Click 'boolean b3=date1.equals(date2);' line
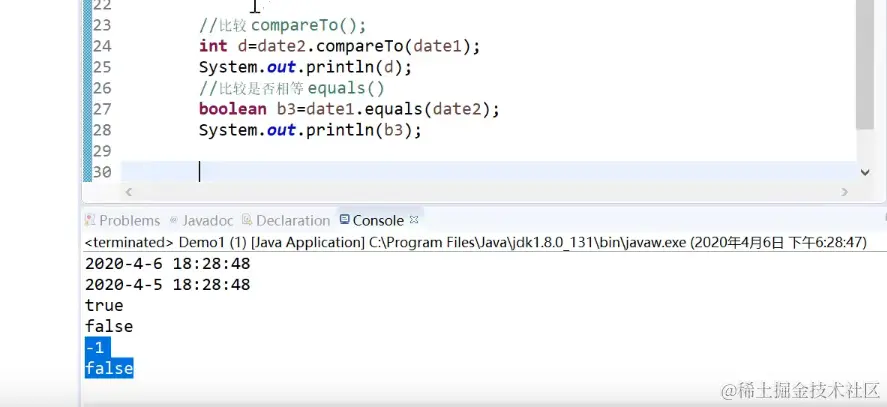Image resolution: width=887 pixels, height=407 pixels. tap(349, 109)
